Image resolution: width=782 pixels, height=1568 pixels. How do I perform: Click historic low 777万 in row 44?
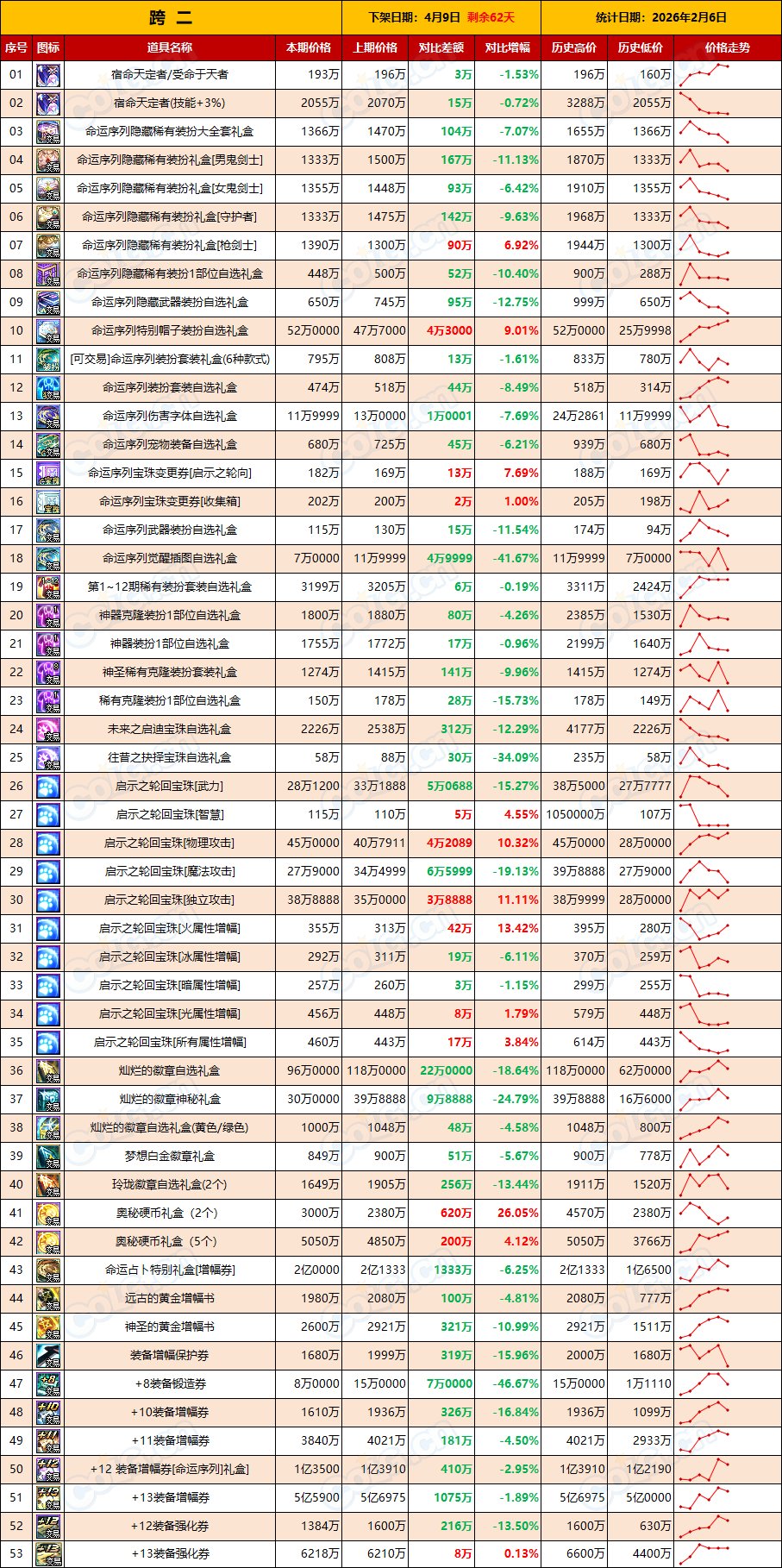[655, 1299]
